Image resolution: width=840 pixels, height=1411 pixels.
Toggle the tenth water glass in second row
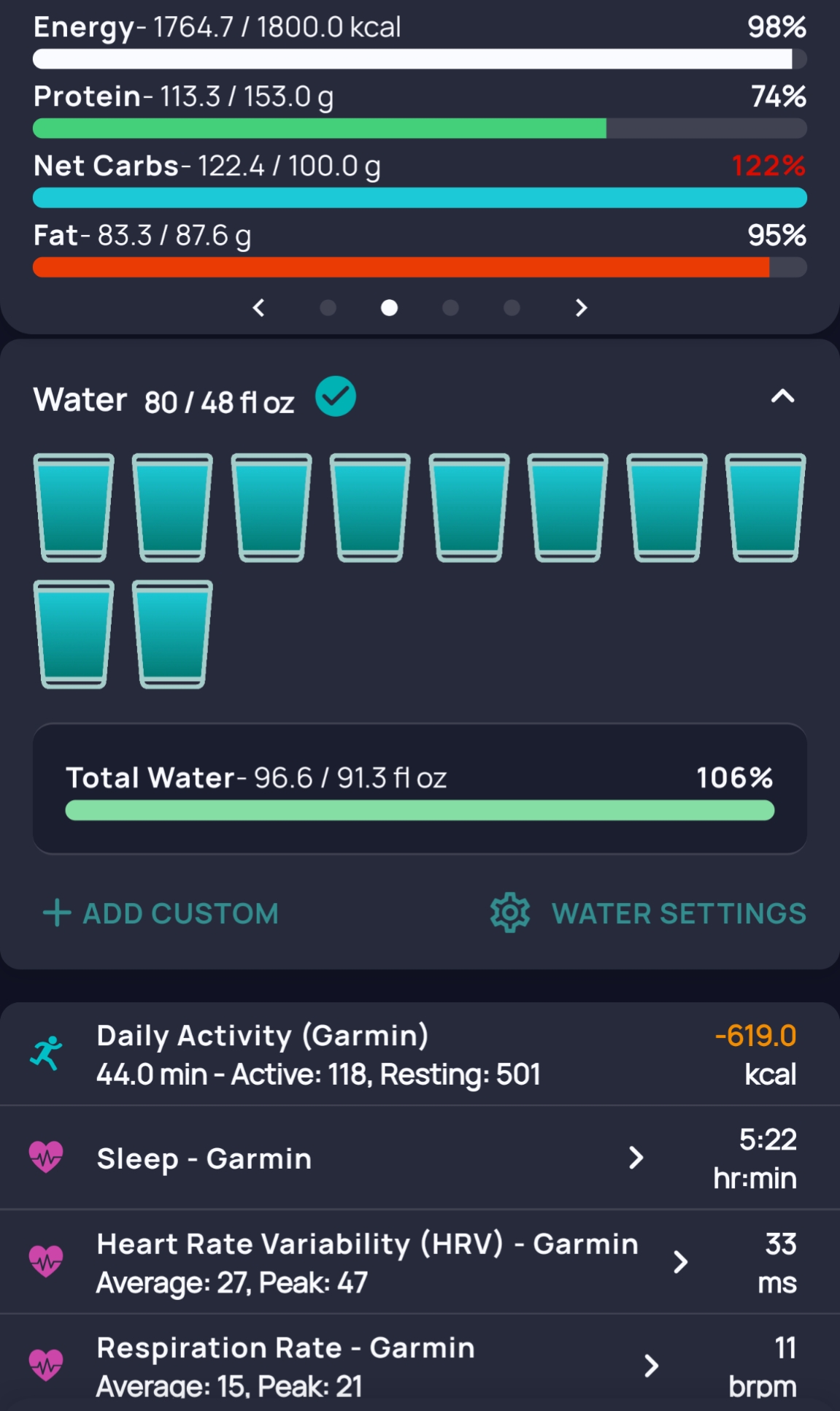[172, 634]
